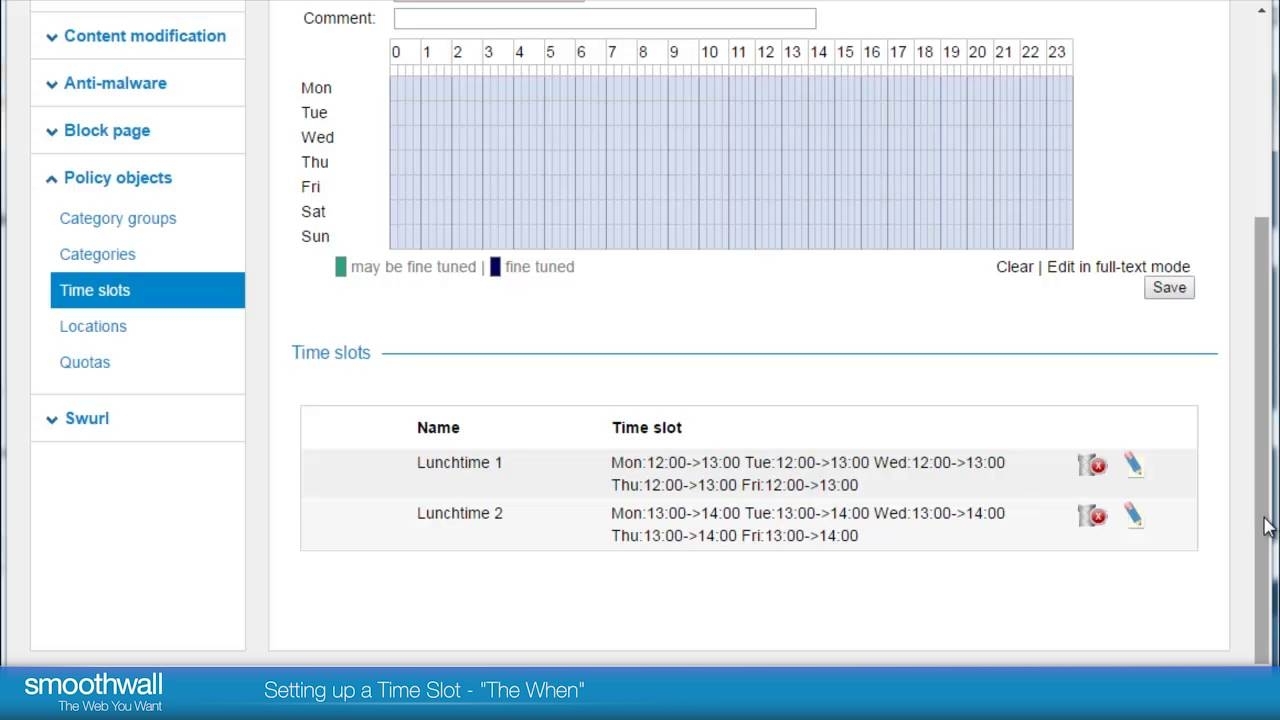Click Lunchtime 1 schedule text Mon:12:00->13:00
The width and height of the screenshot is (1280, 720).
[676, 463]
